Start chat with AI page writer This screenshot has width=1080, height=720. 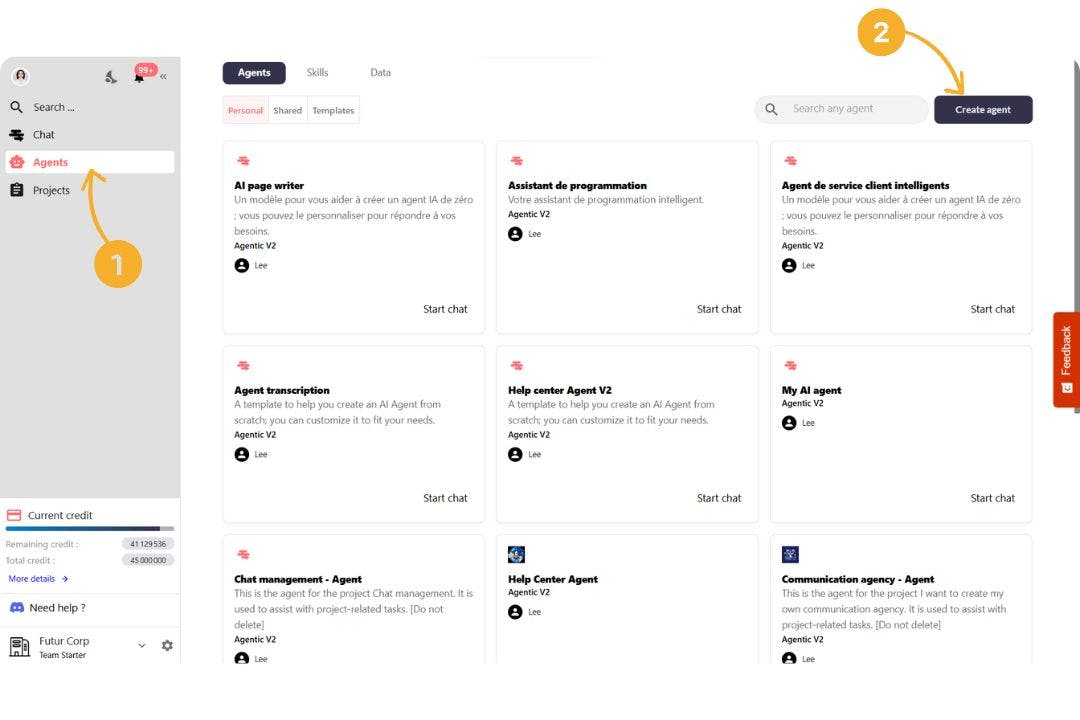445,309
